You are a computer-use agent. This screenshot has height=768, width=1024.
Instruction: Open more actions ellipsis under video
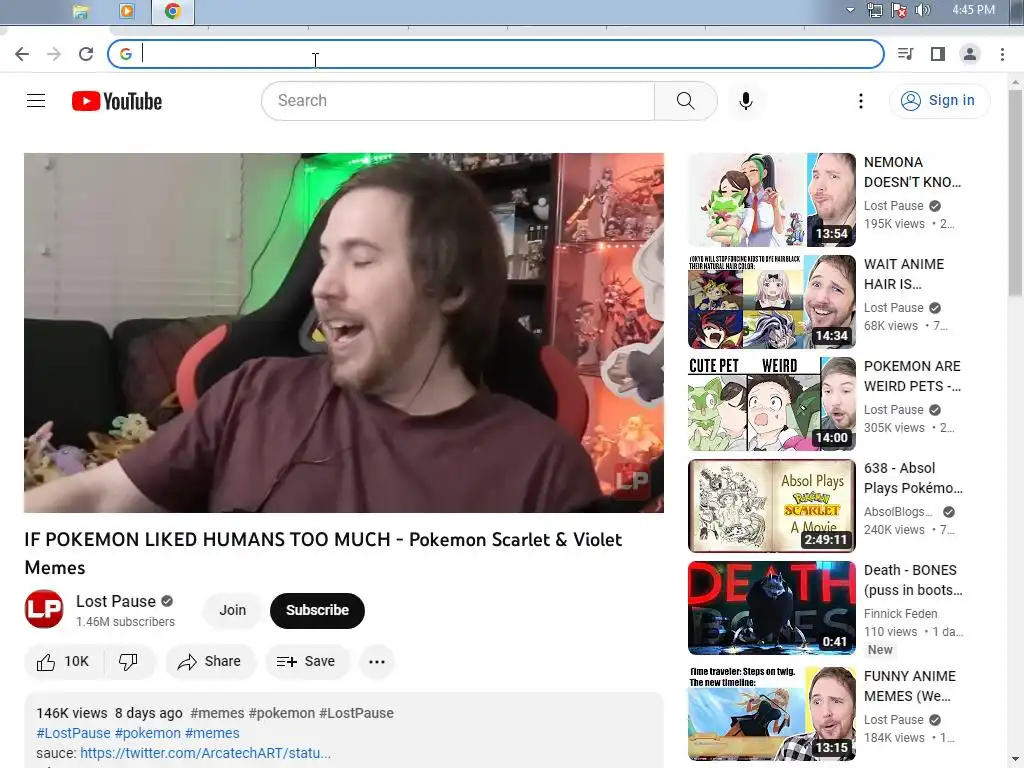(377, 662)
